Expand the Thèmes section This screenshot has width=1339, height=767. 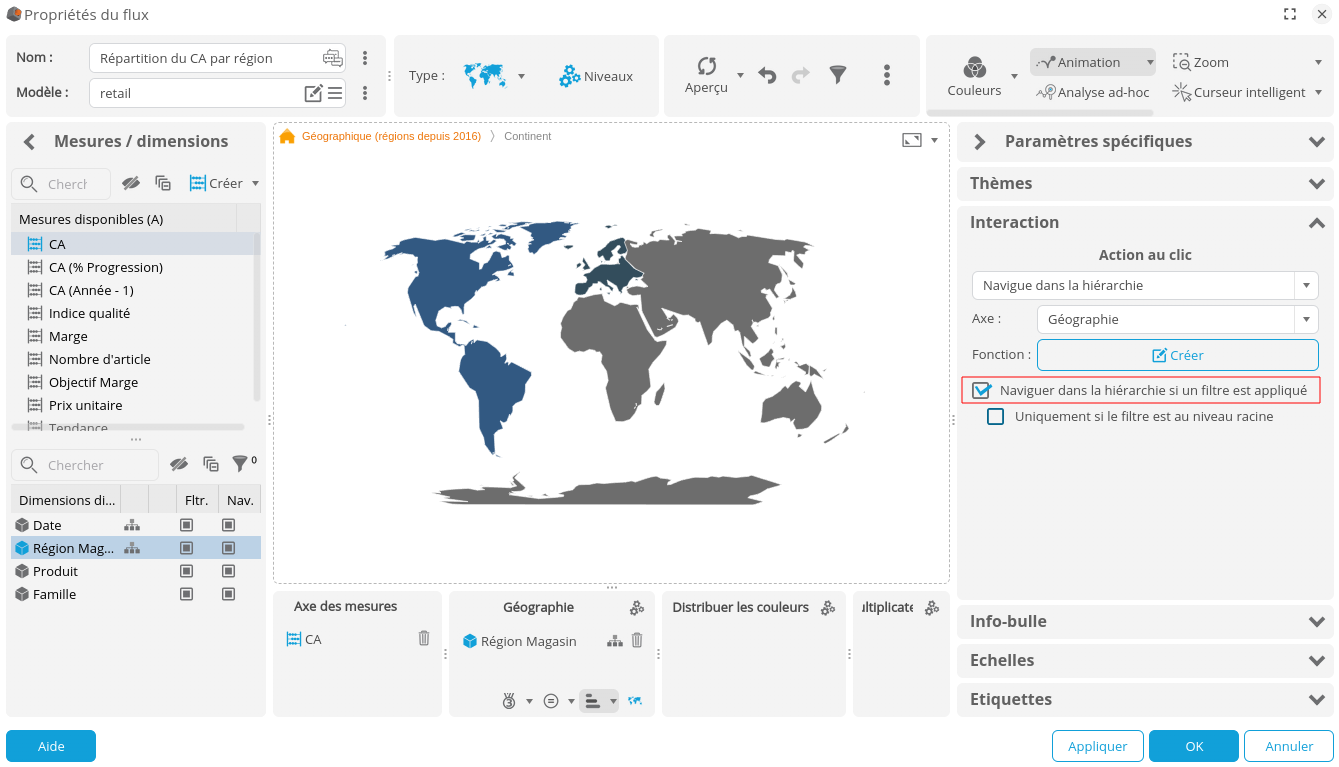(1316, 184)
